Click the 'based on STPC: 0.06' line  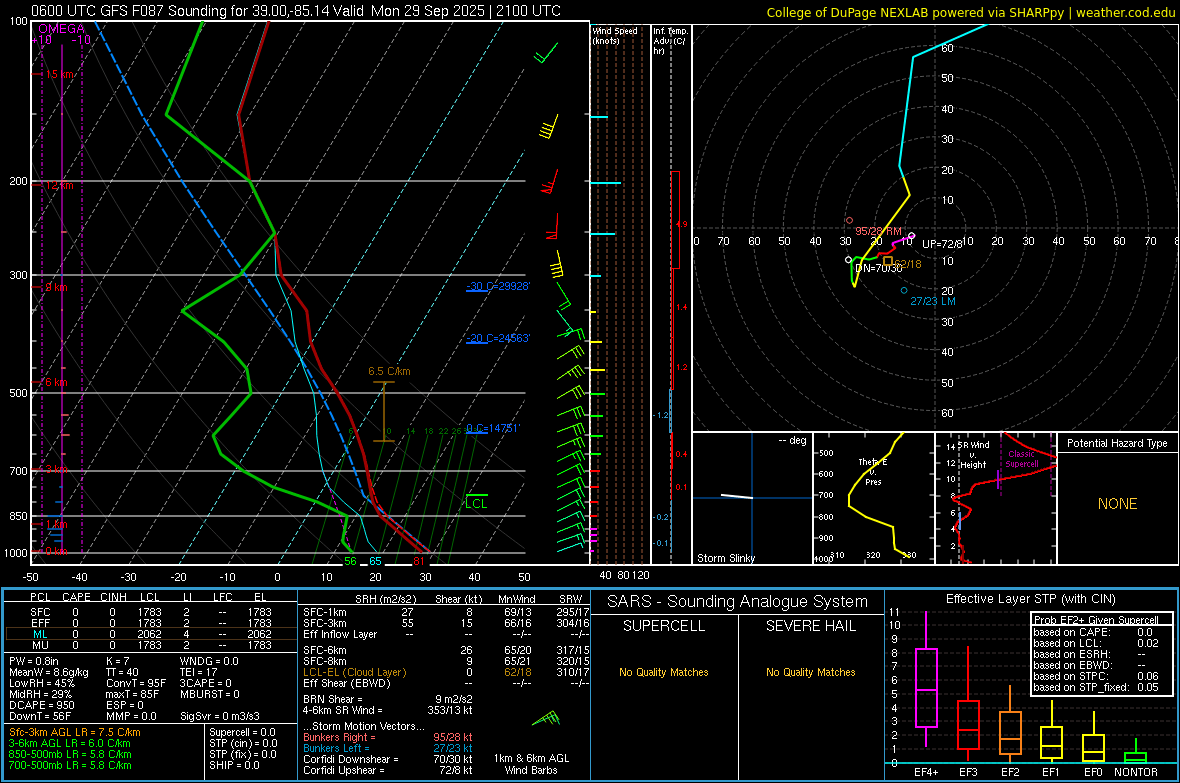coord(1096,676)
